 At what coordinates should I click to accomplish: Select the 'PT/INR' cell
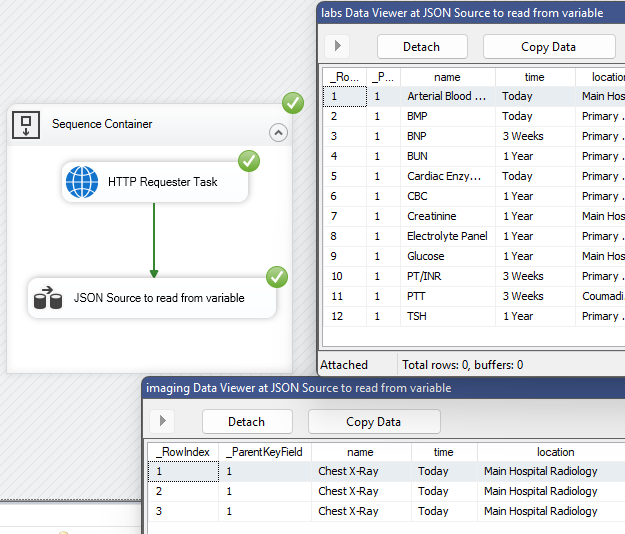tap(448, 276)
